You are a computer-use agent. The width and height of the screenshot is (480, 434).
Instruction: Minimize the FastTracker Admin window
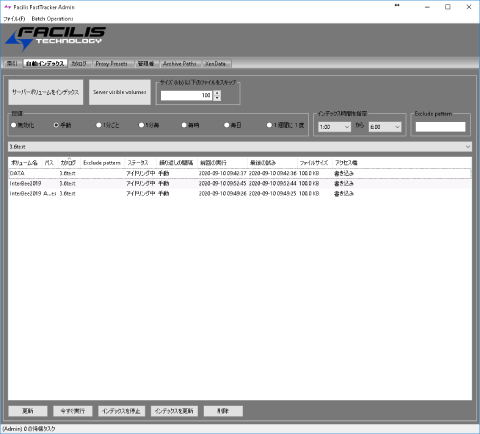point(427,7)
